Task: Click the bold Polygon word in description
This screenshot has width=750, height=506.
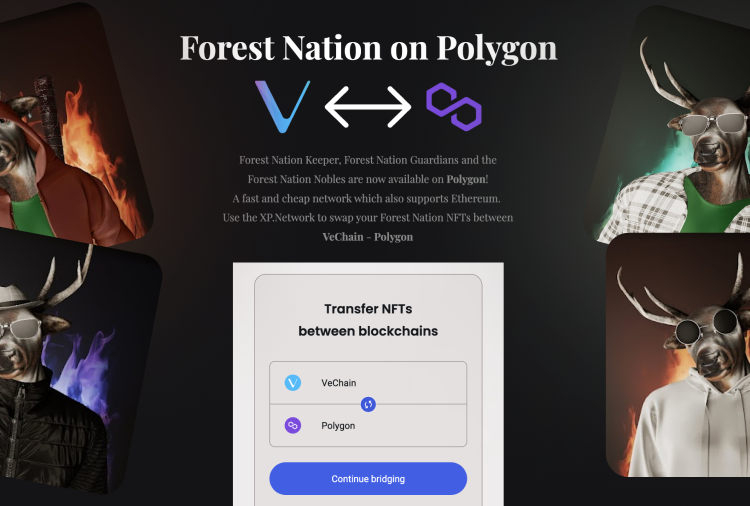Action: (466, 179)
